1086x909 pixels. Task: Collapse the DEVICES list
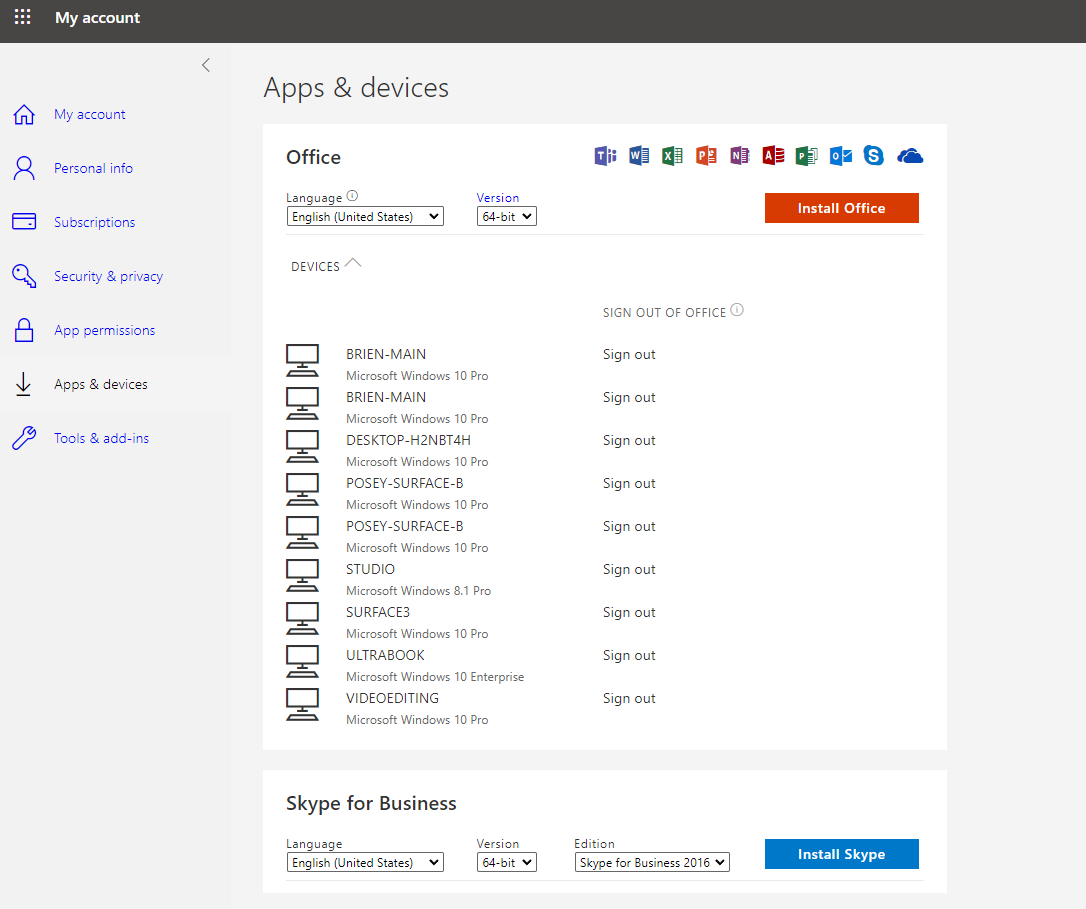(x=353, y=263)
